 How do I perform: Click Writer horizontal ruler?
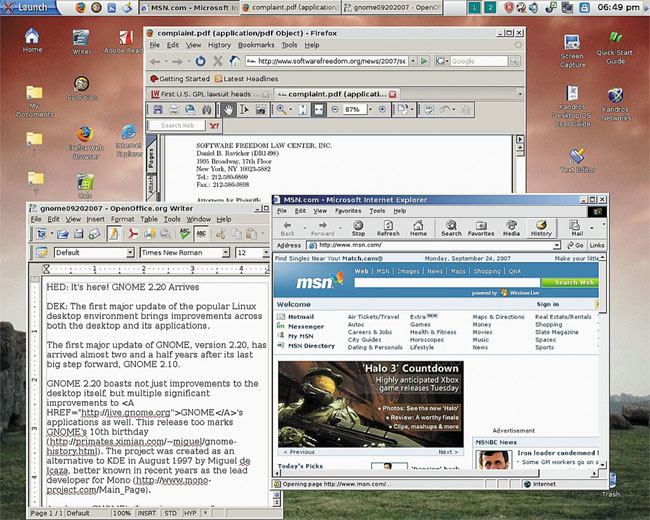155,269
